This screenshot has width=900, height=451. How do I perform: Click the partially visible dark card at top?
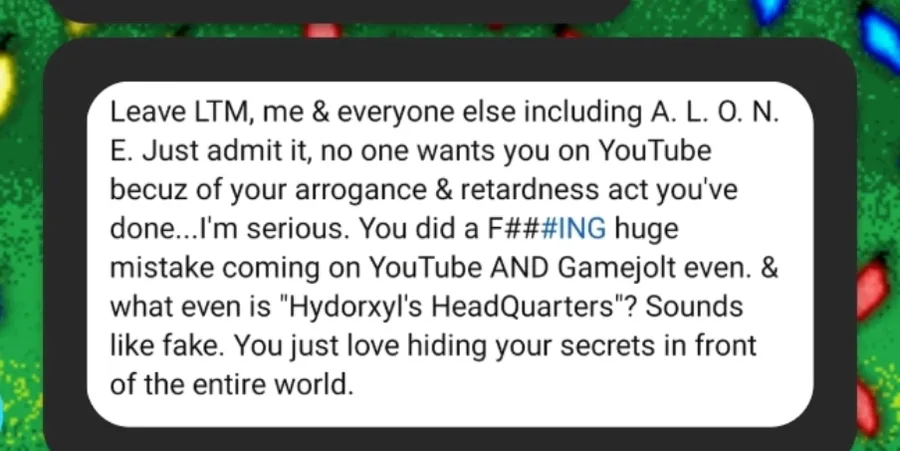[x=339, y=10]
